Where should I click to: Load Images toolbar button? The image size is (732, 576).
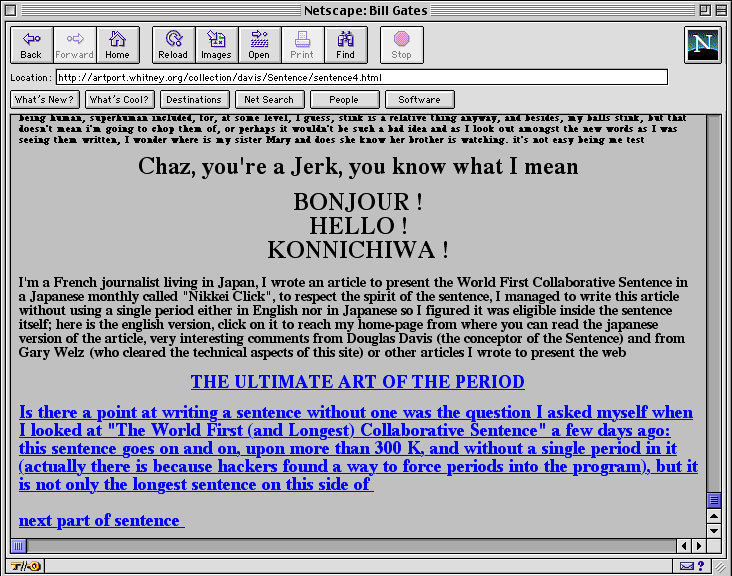pos(217,45)
